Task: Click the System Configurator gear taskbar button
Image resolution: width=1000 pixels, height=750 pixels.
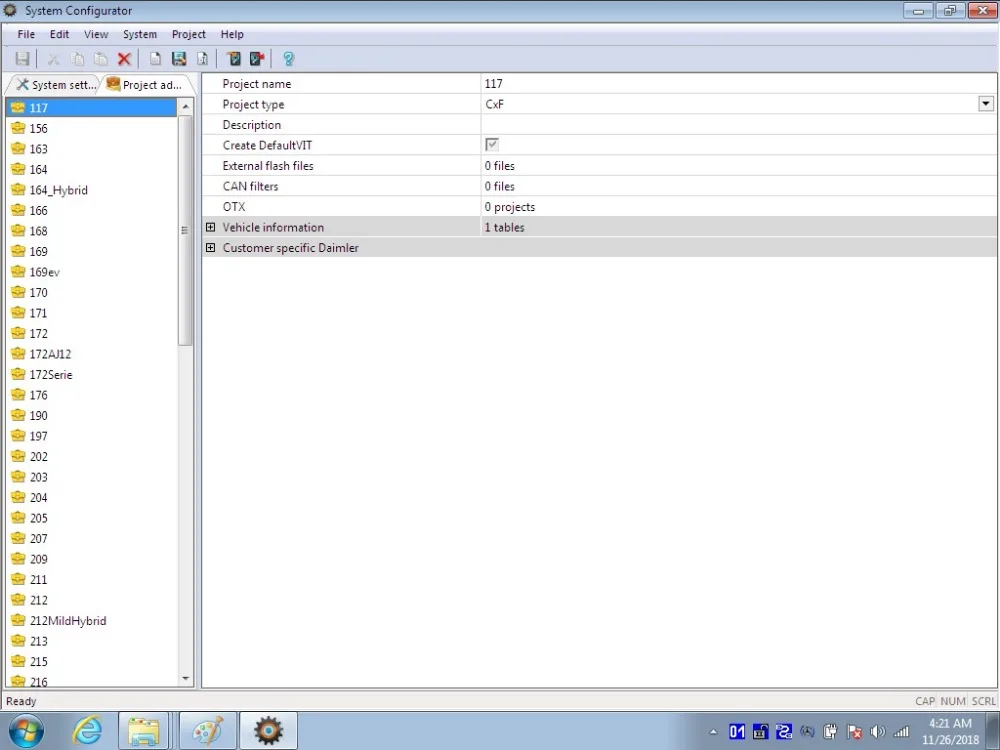Action: coord(268,731)
